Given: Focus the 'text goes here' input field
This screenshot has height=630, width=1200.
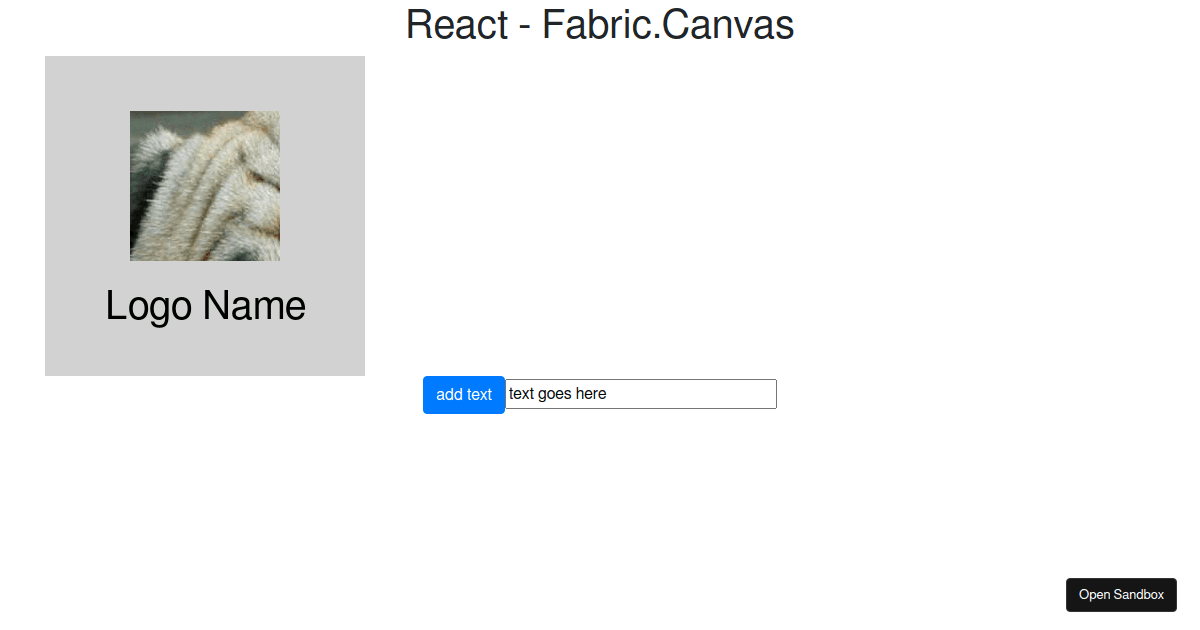Looking at the screenshot, I should (640, 394).
